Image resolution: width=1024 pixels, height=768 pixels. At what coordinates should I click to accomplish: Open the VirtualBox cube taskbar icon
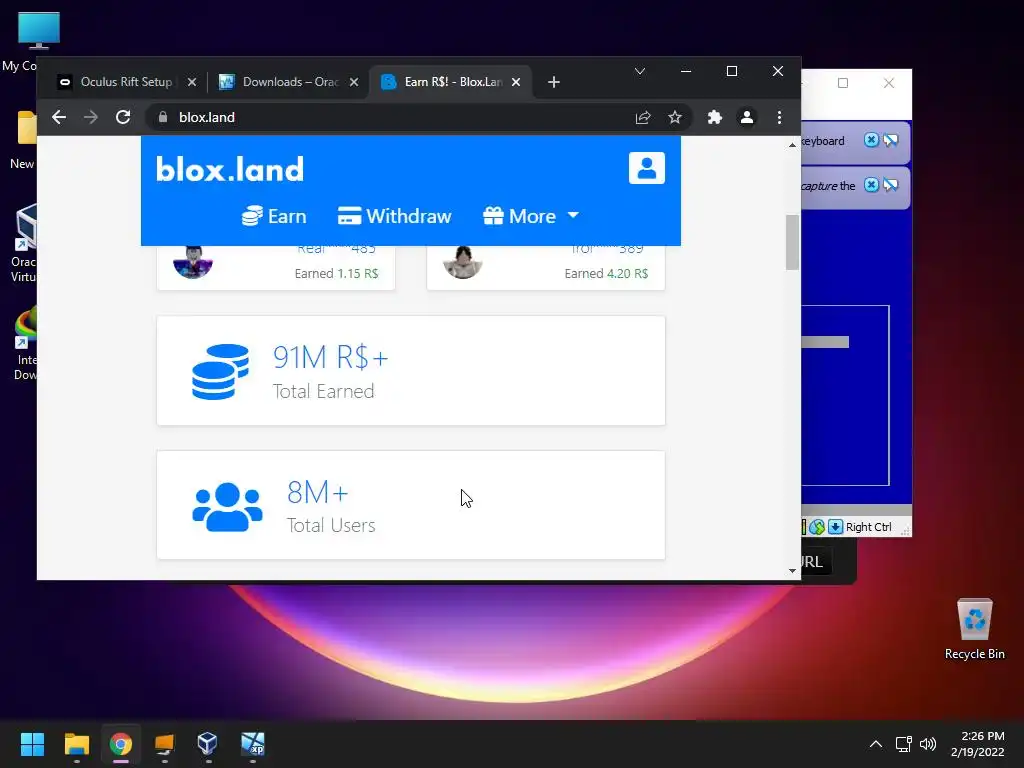pos(208,744)
